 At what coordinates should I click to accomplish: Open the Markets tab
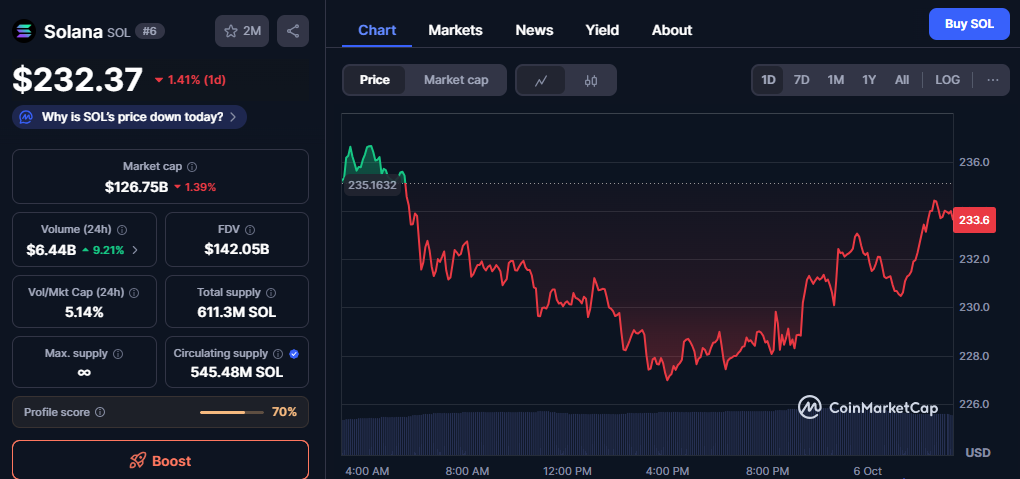(x=455, y=30)
